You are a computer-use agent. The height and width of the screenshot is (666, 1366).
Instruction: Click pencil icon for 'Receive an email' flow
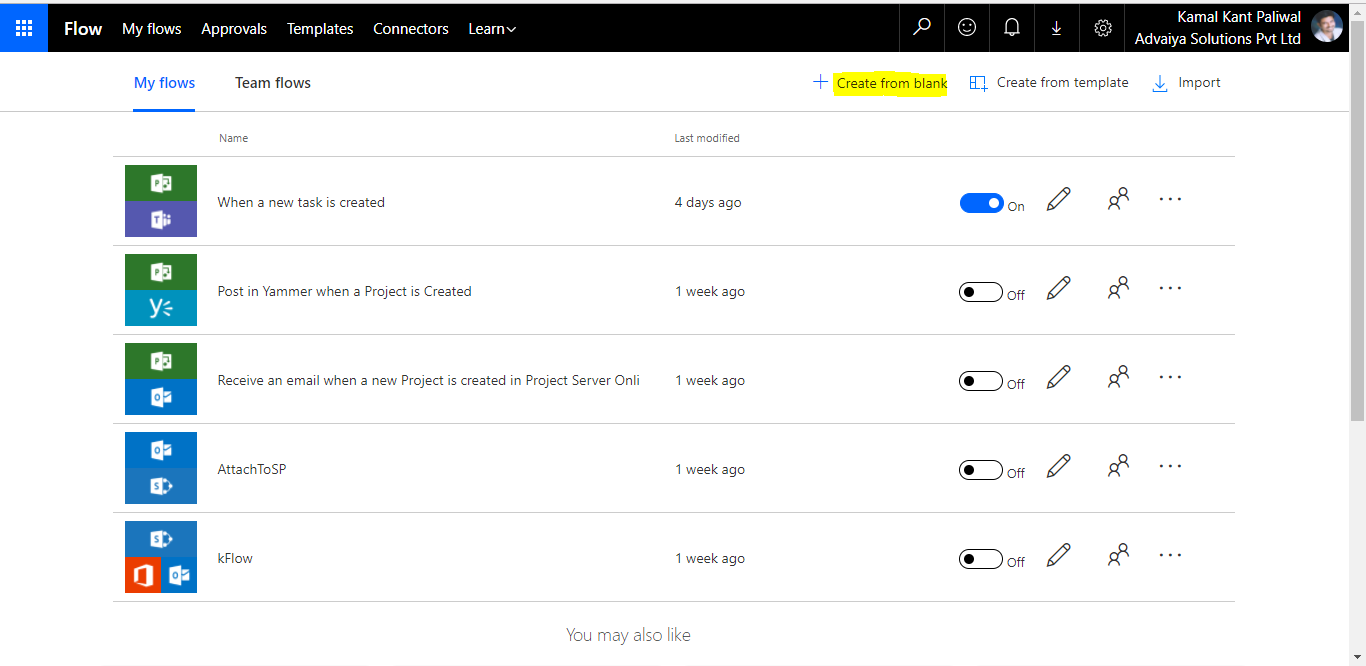pos(1058,378)
